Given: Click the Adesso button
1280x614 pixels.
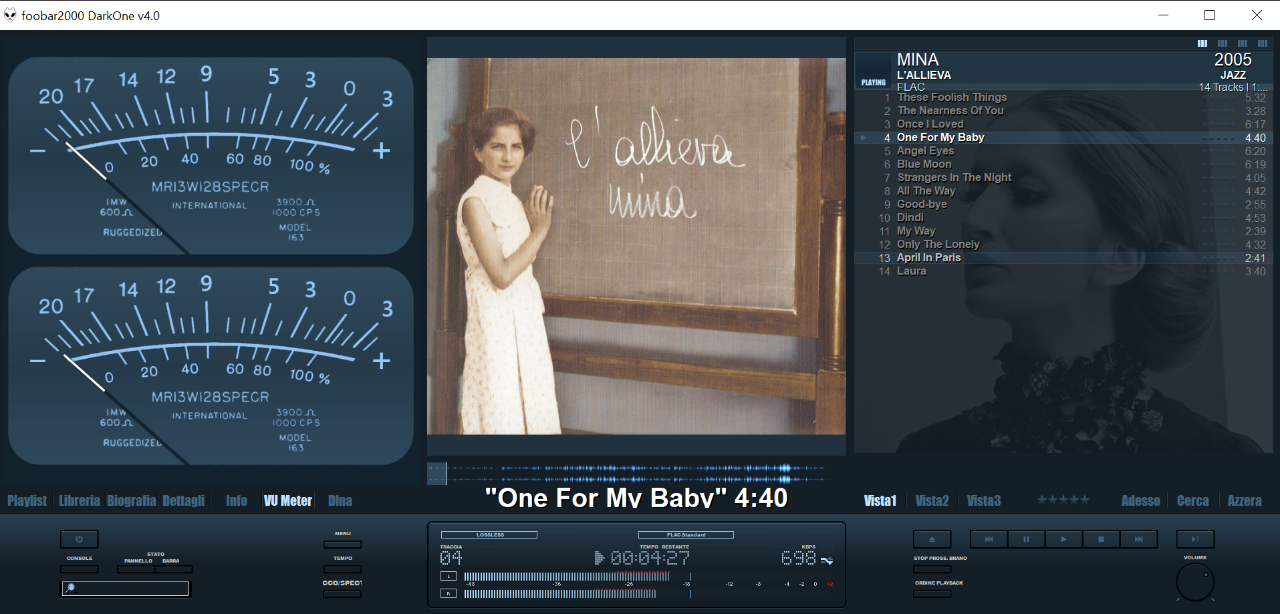Looking at the screenshot, I should tap(1141, 501).
